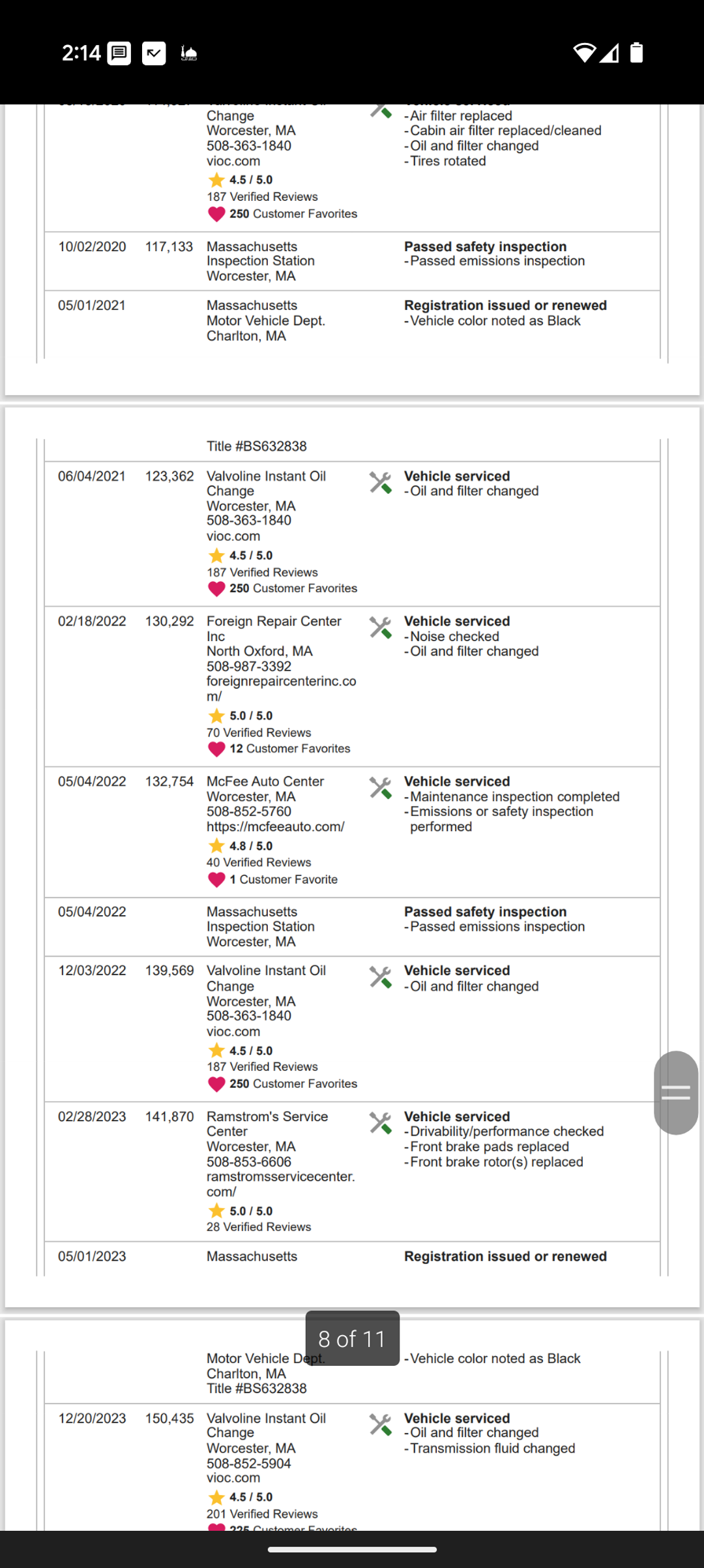Image resolution: width=704 pixels, height=1568 pixels.
Task: Tap 28 Verified Reviews for Ramstrom's
Action: 259,1228
